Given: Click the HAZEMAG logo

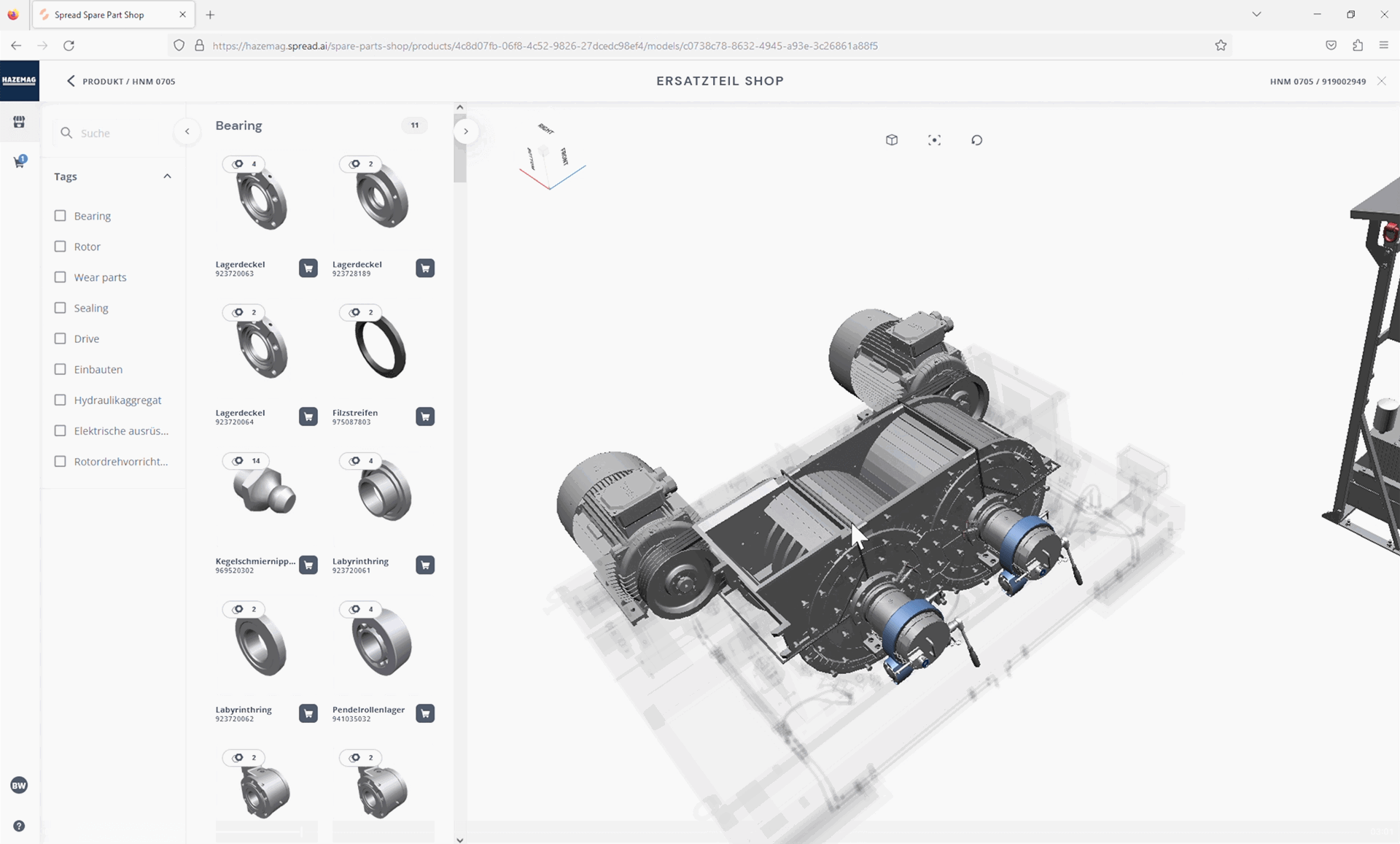Looking at the screenshot, I should (19, 80).
